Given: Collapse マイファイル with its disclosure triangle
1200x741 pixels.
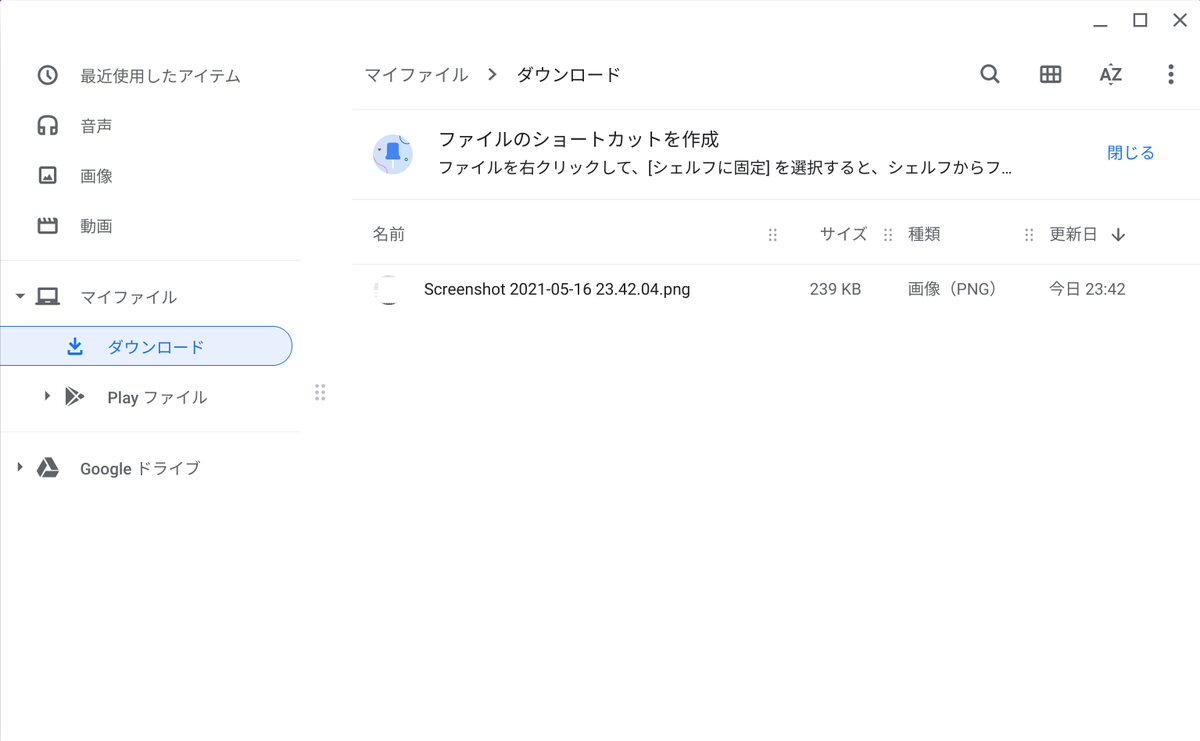Looking at the screenshot, I should coord(19,296).
